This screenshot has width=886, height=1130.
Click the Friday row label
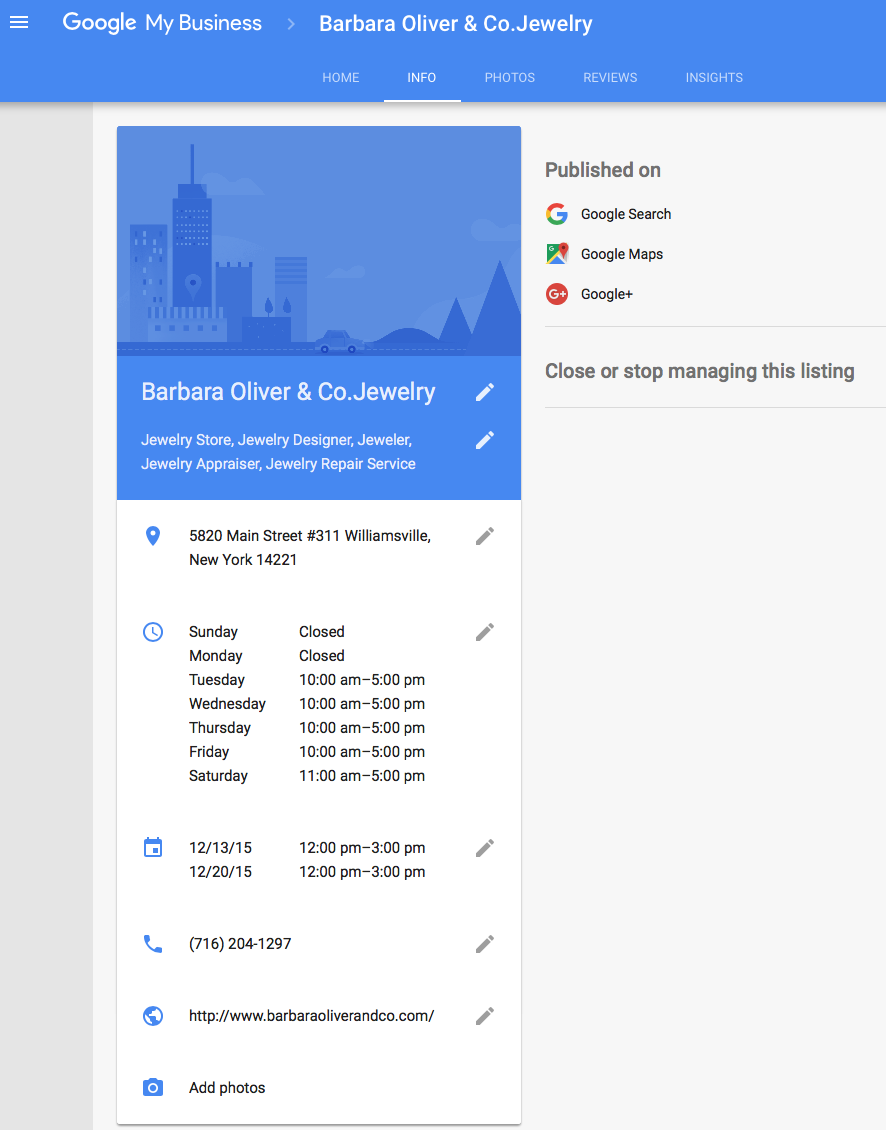coord(209,752)
